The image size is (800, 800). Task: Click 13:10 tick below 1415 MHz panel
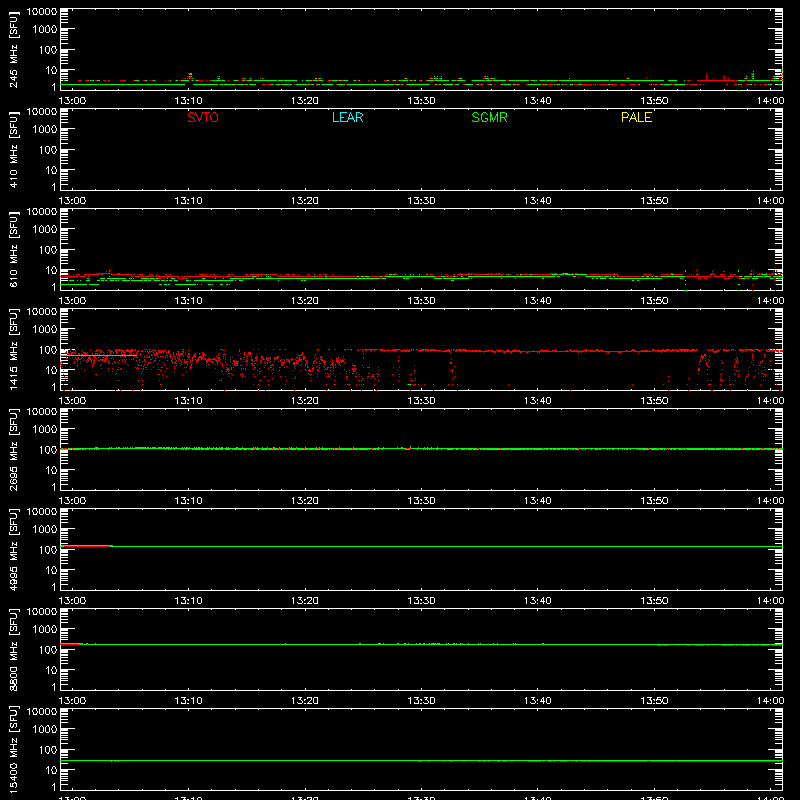[188, 401]
